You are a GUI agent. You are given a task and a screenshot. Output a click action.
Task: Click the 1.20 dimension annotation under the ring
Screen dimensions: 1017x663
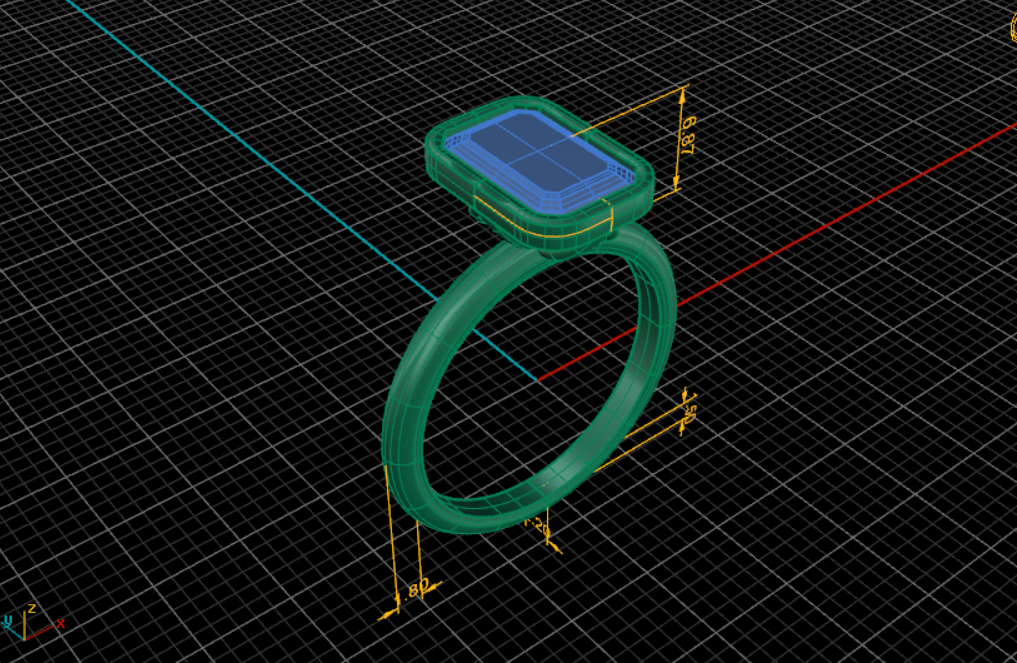point(539,525)
